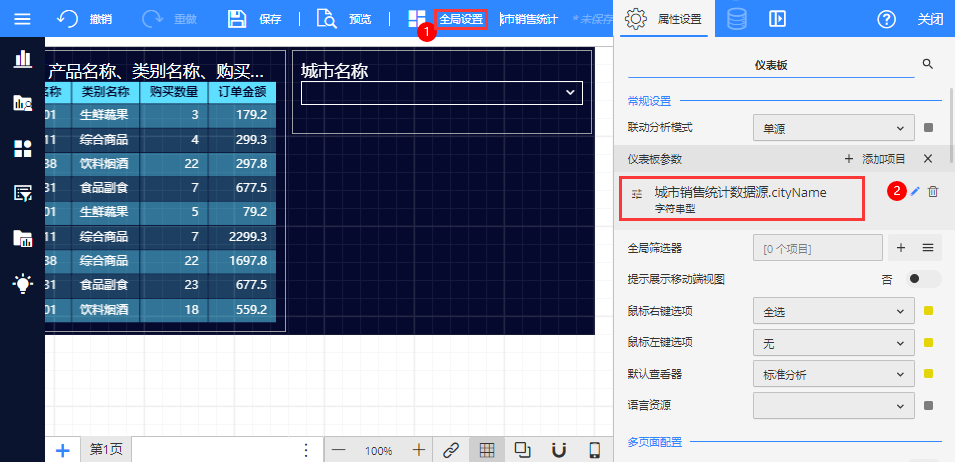Select the 城市销售统计数据源.cityName parameter item

point(741,199)
